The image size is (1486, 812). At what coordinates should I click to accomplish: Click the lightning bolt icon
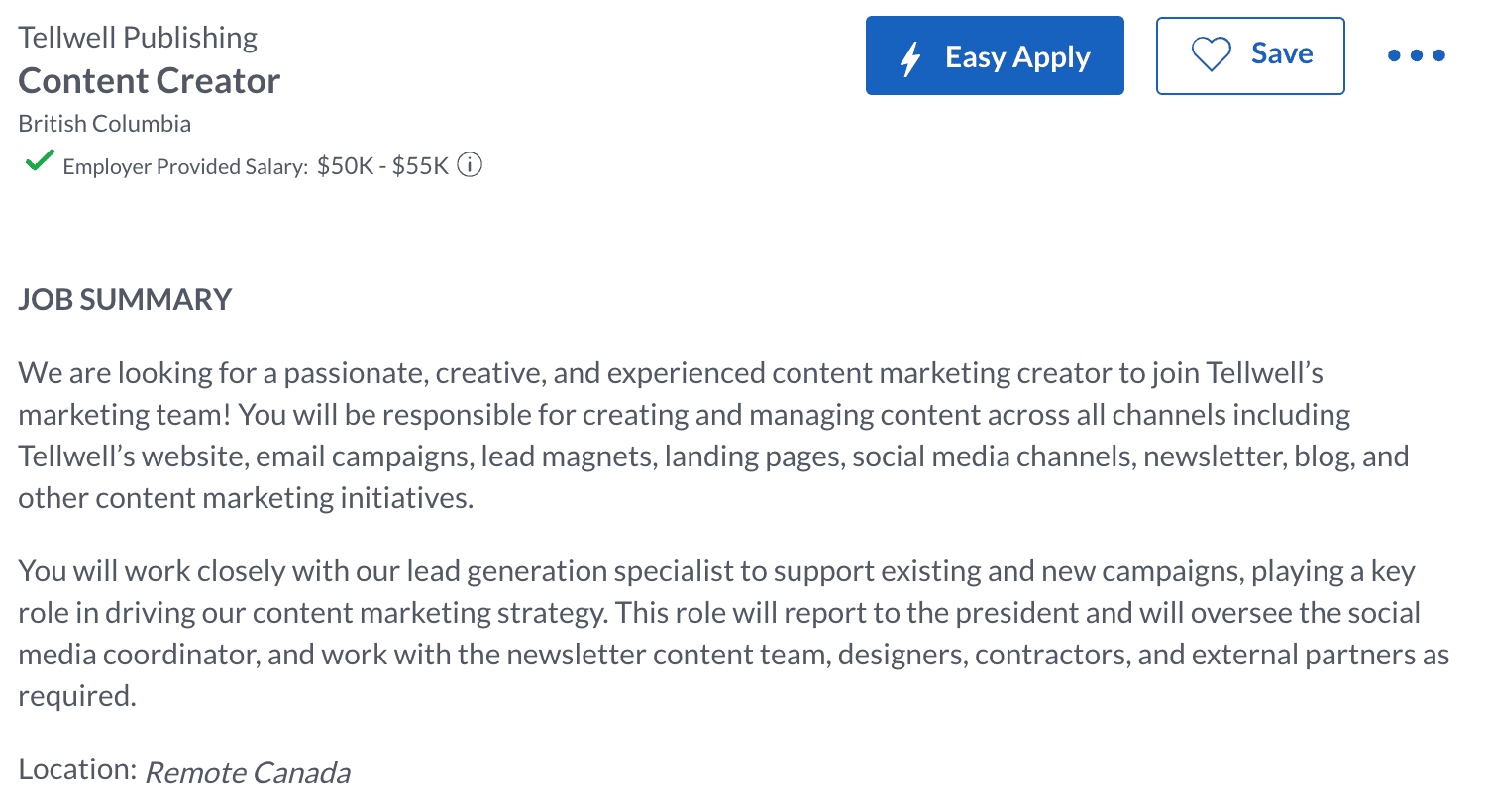(910, 58)
